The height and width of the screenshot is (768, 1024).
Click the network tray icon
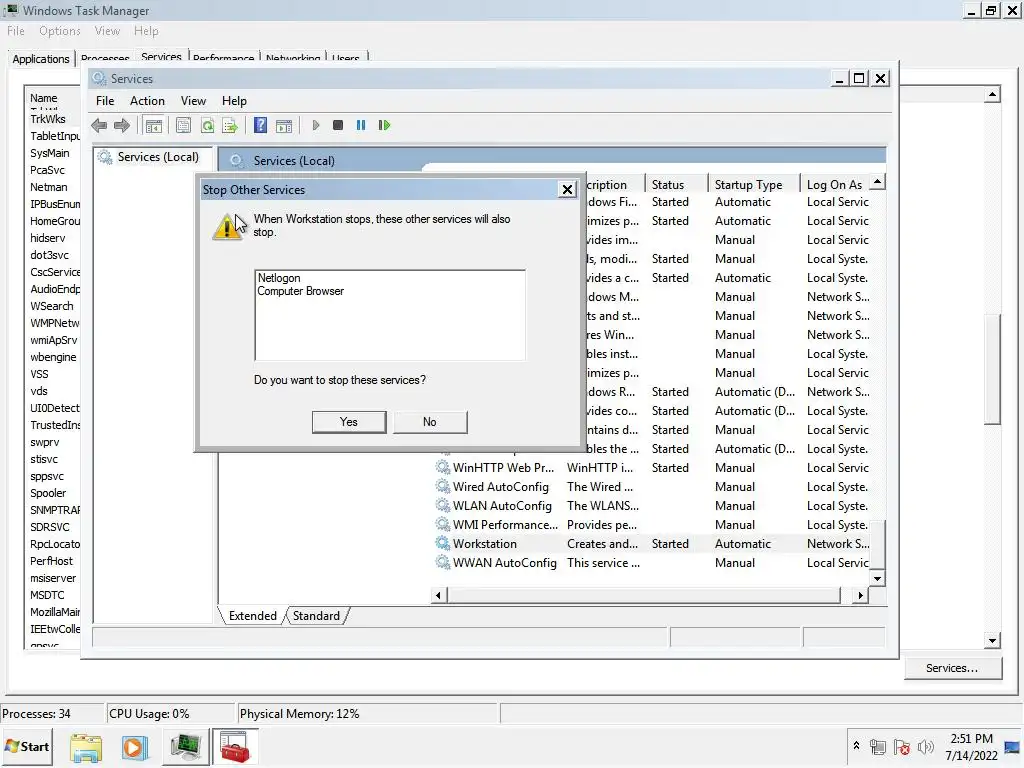click(878, 747)
